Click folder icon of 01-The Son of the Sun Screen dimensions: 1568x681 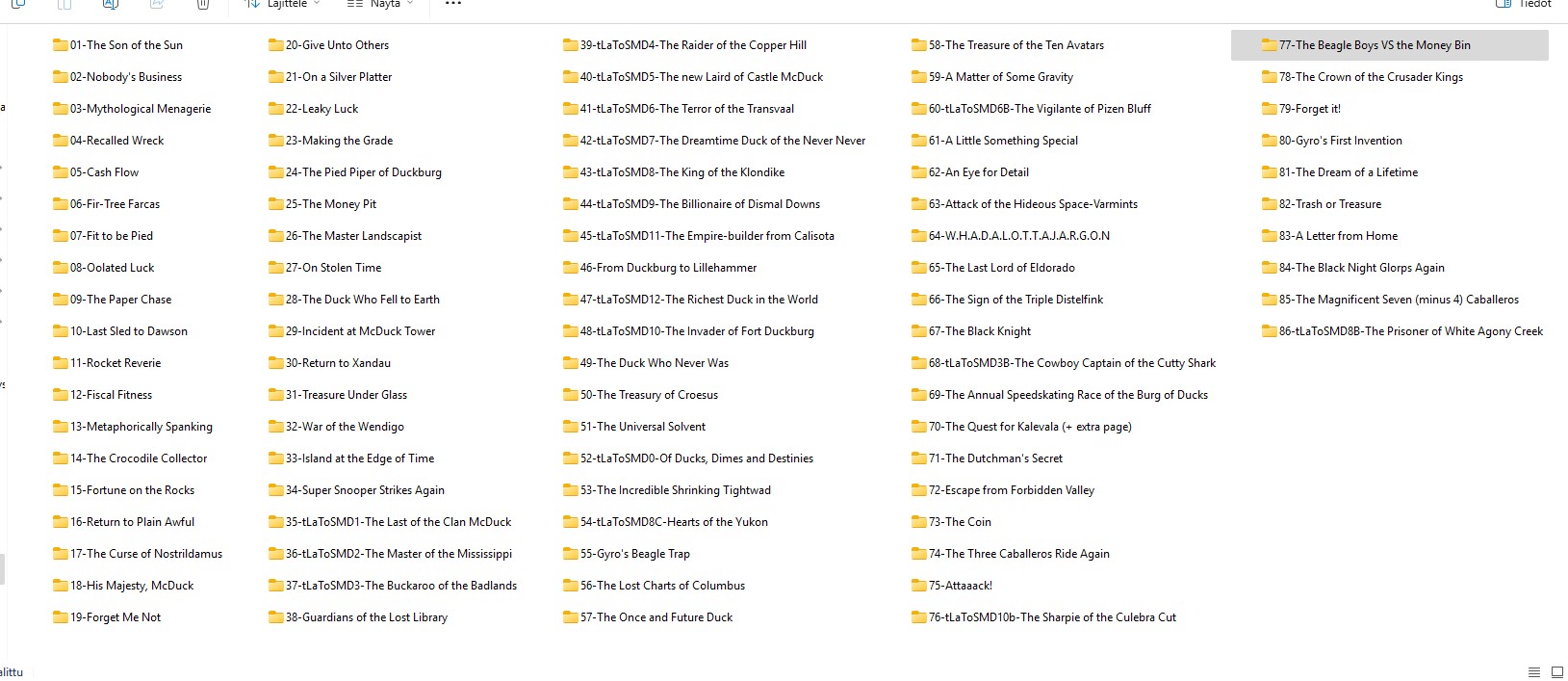[x=61, y=45]
